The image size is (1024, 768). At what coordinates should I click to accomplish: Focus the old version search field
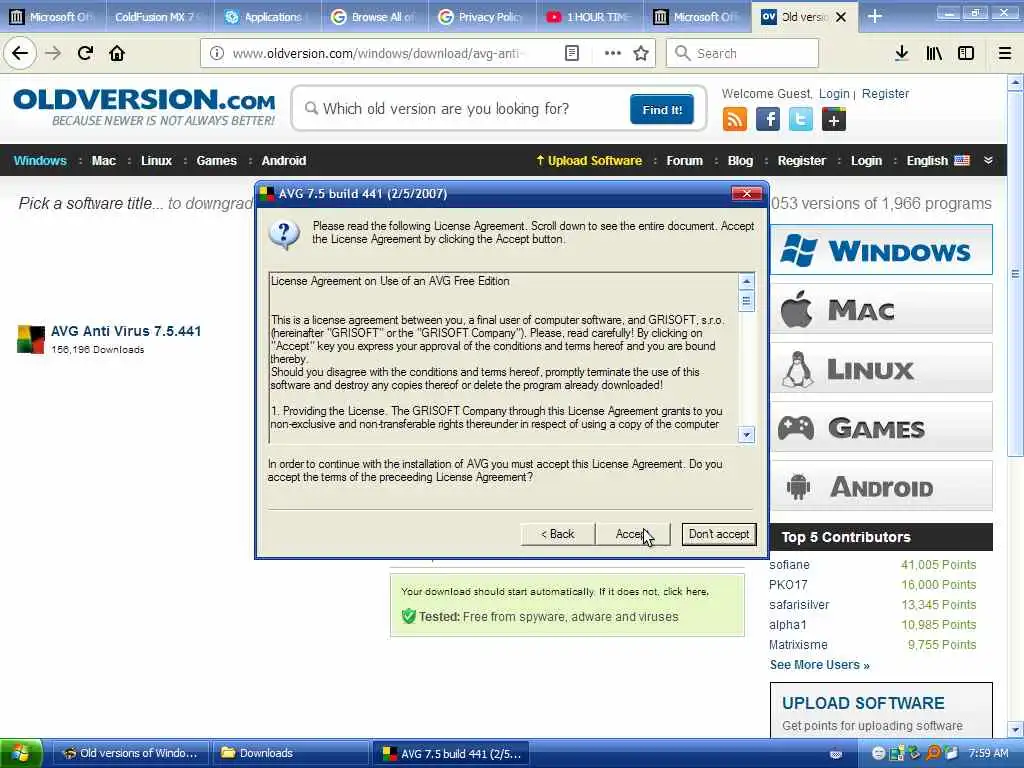point(464,109)
